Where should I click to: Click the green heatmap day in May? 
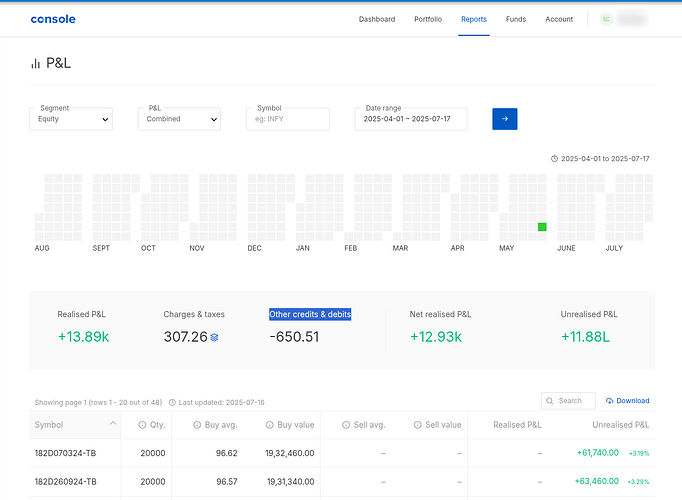(x=542, y=227)
